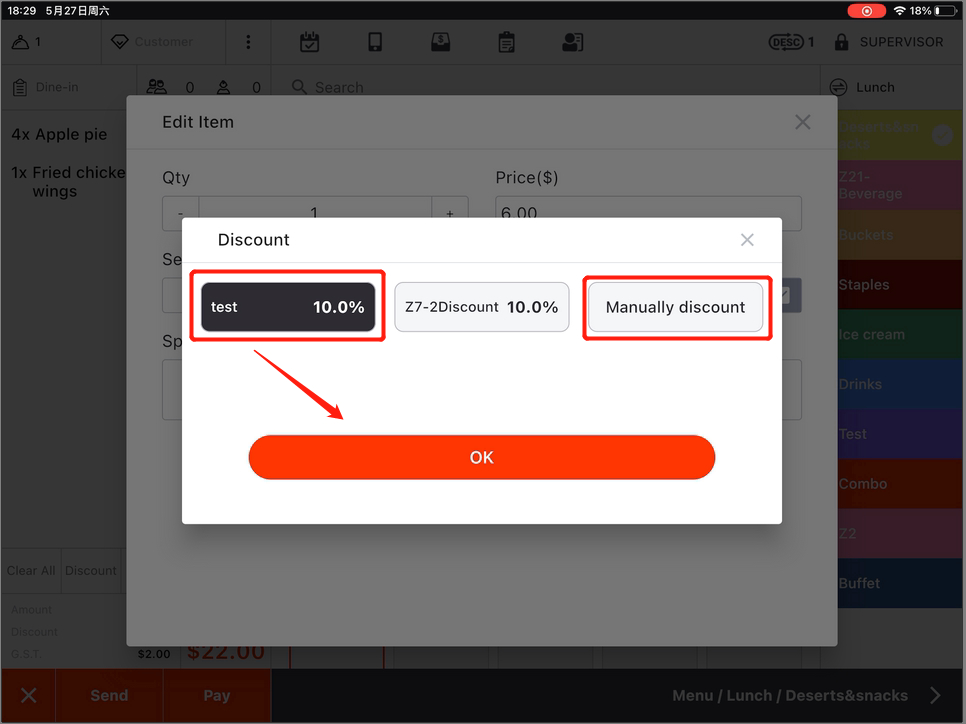966x724 pixels.
Task: Open the clipboard orders icon
Action: (506, 42)
